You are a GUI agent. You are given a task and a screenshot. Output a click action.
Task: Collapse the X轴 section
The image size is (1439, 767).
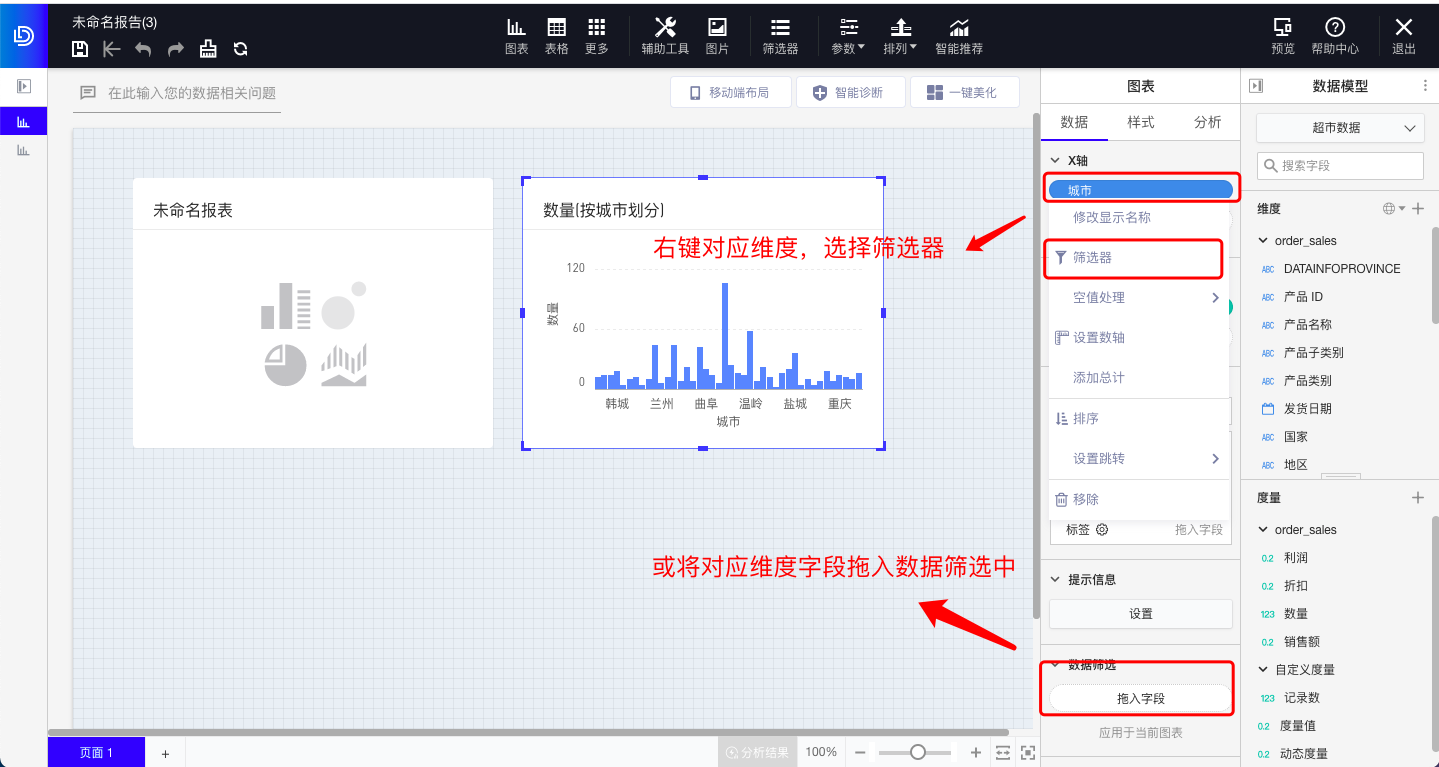[1056, 160]
